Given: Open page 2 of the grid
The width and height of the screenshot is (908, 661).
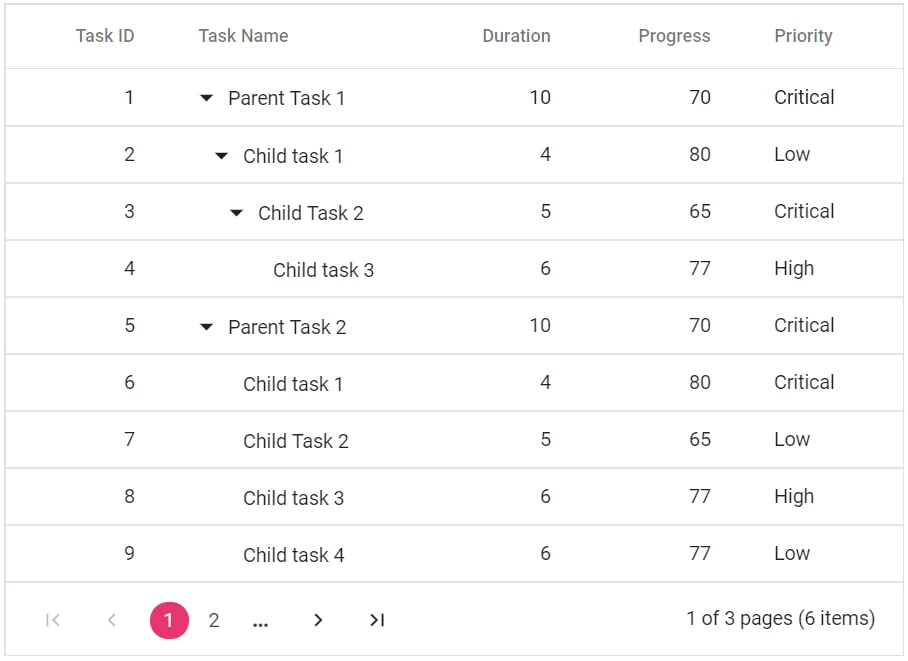Looking at the screenshot, I should coord(214,620).
